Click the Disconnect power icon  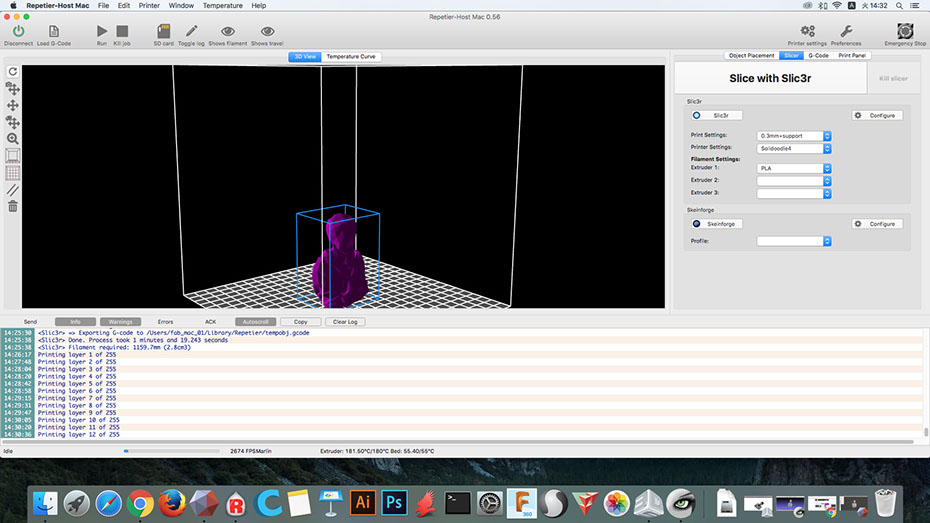[18, 31]
